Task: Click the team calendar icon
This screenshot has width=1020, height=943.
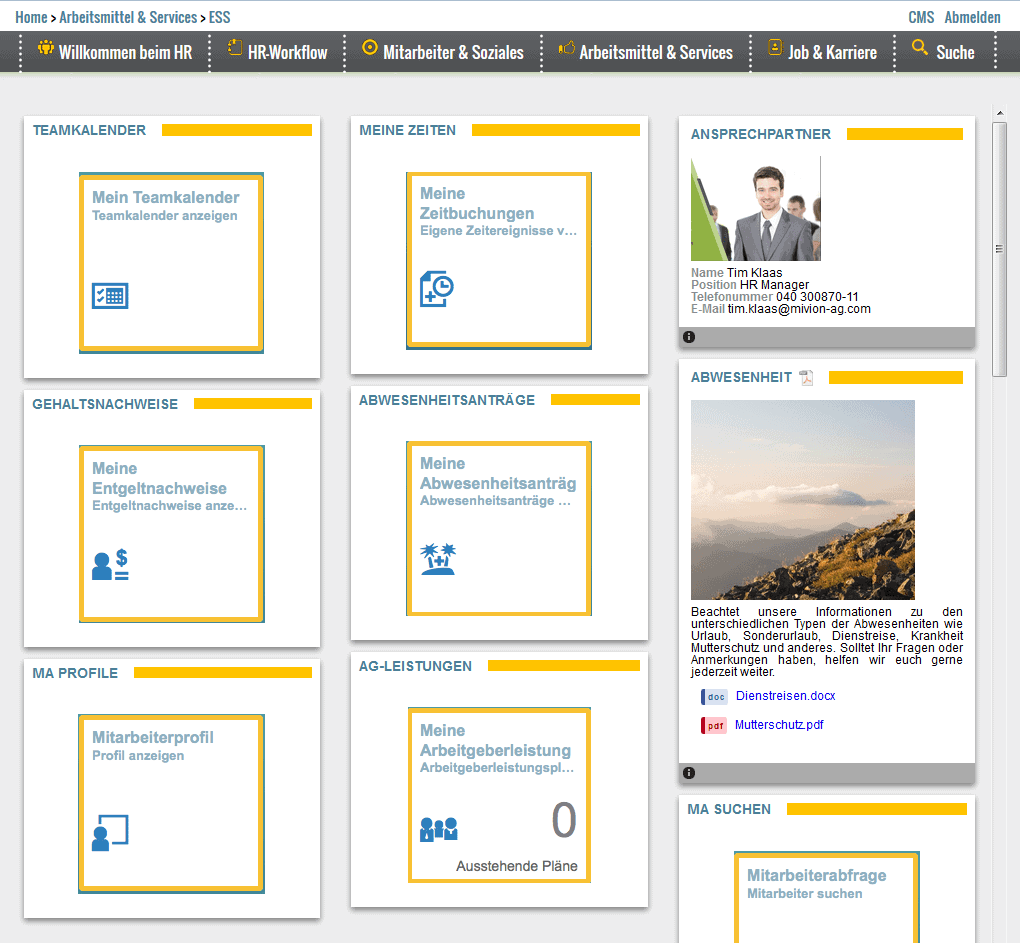Action: pyautogui.click(x=110, y=296)
